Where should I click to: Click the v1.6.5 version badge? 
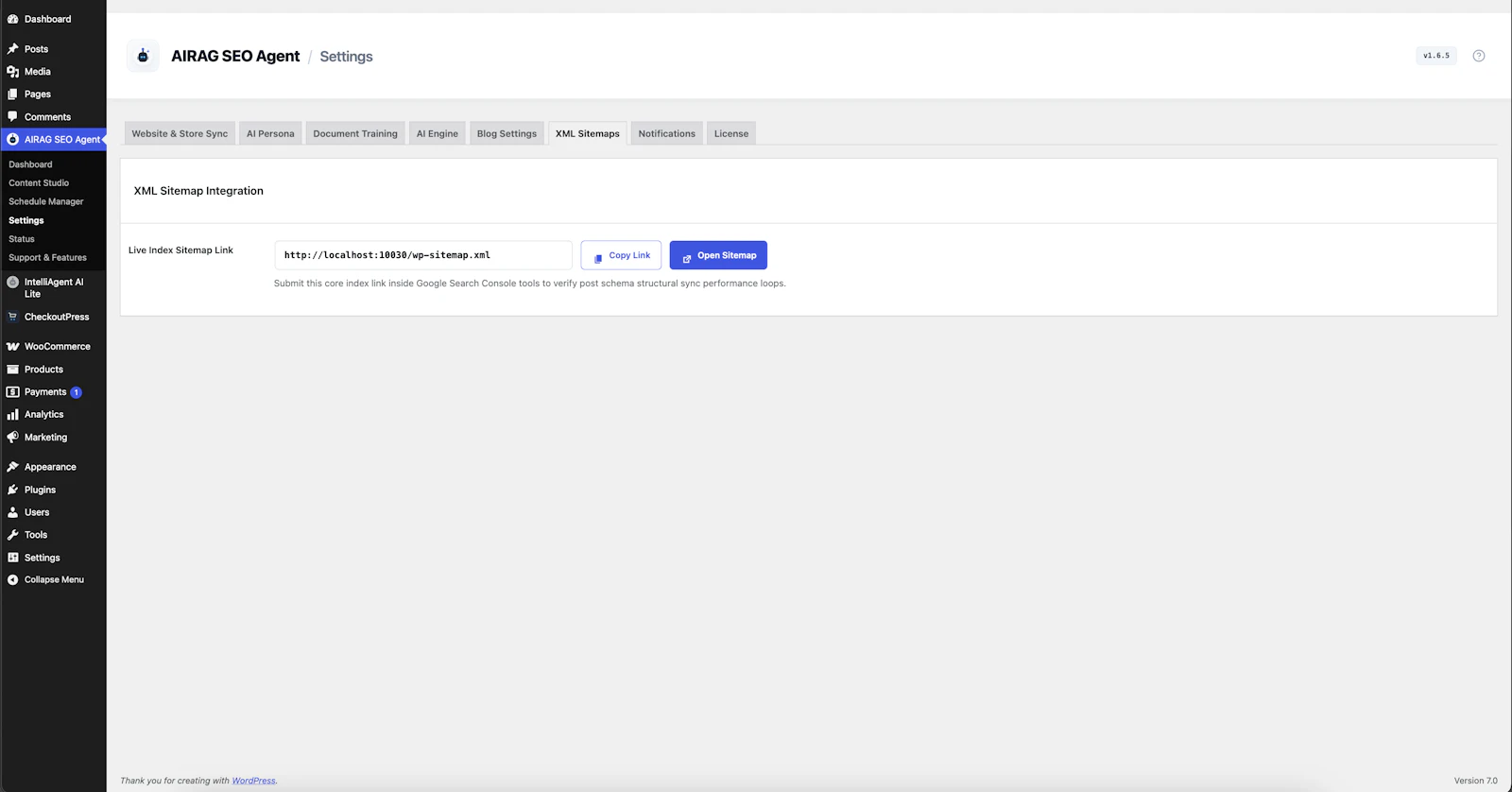[x=1436, y=56]
